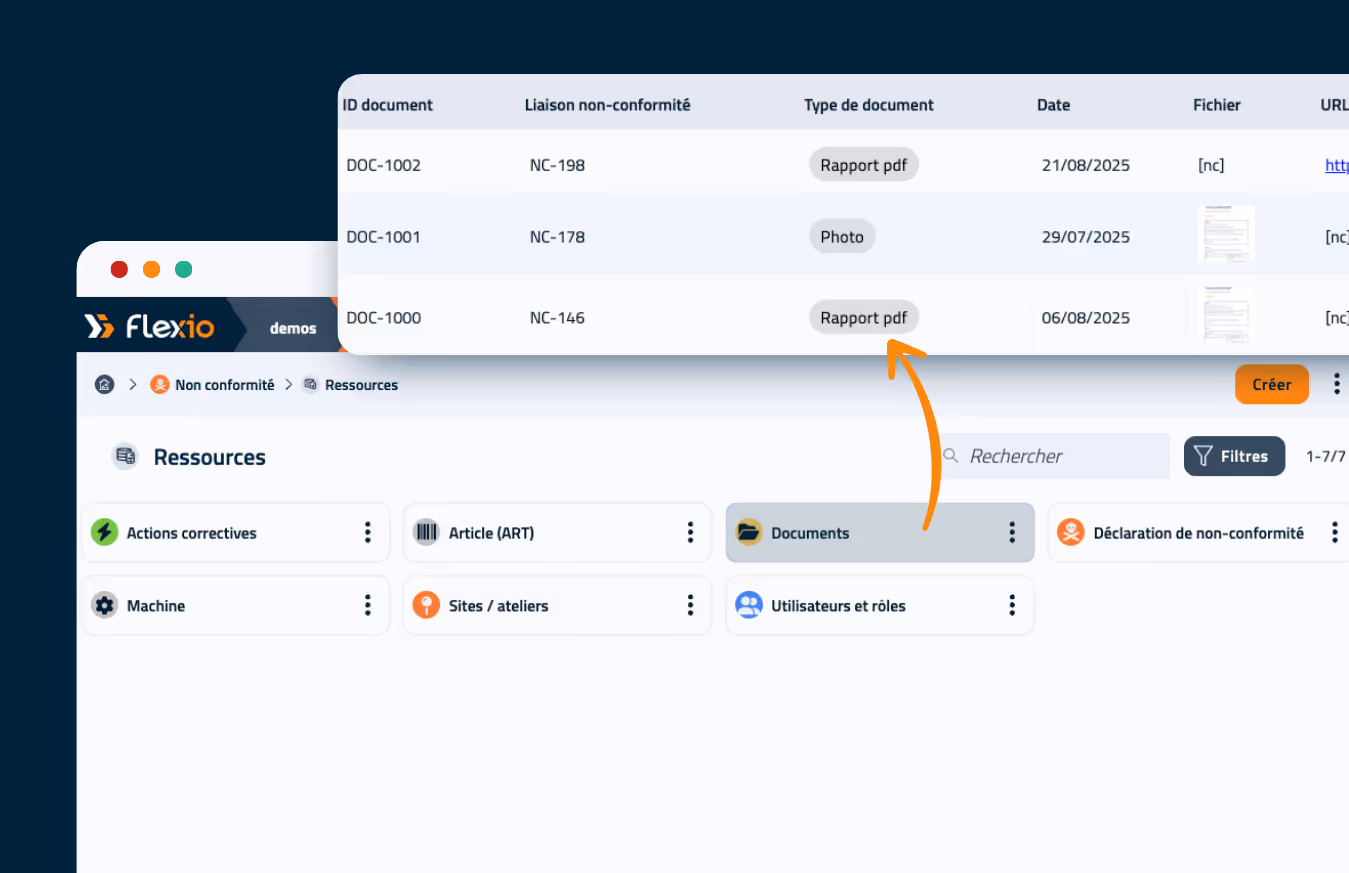Viewport: 1349px width, 873px height.
Task: Click the Machine gear icon
Action: coord(104,605)
